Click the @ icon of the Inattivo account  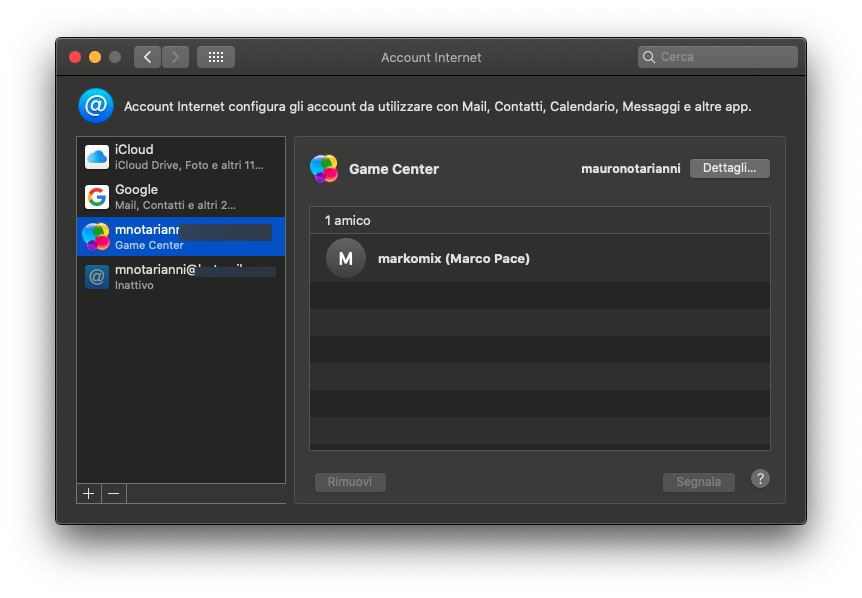click(97, 277)
